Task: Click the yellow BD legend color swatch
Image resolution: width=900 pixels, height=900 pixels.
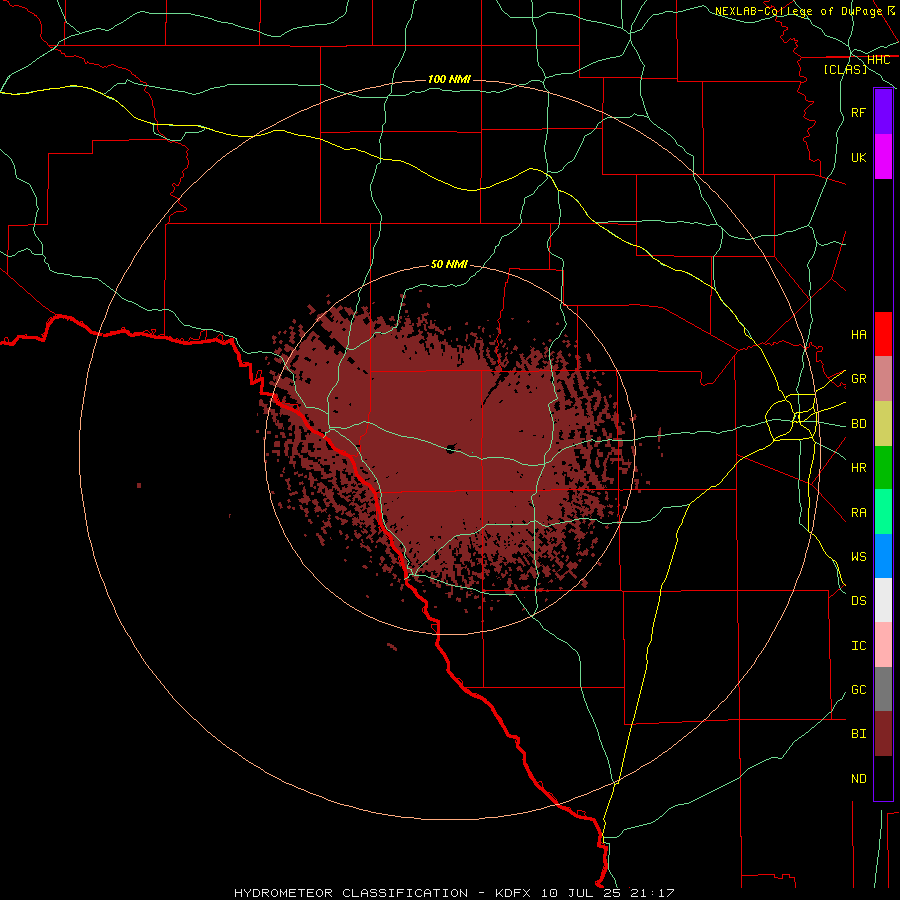Action: [x=883, y=424]
